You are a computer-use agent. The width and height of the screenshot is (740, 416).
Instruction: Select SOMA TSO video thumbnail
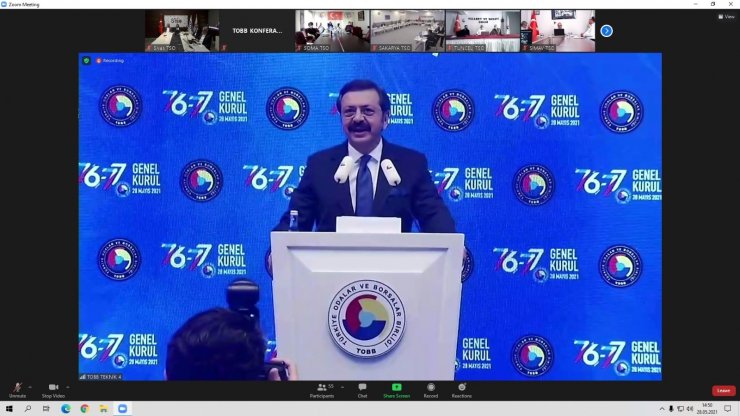pyautogui.click(x=332, y=31)
